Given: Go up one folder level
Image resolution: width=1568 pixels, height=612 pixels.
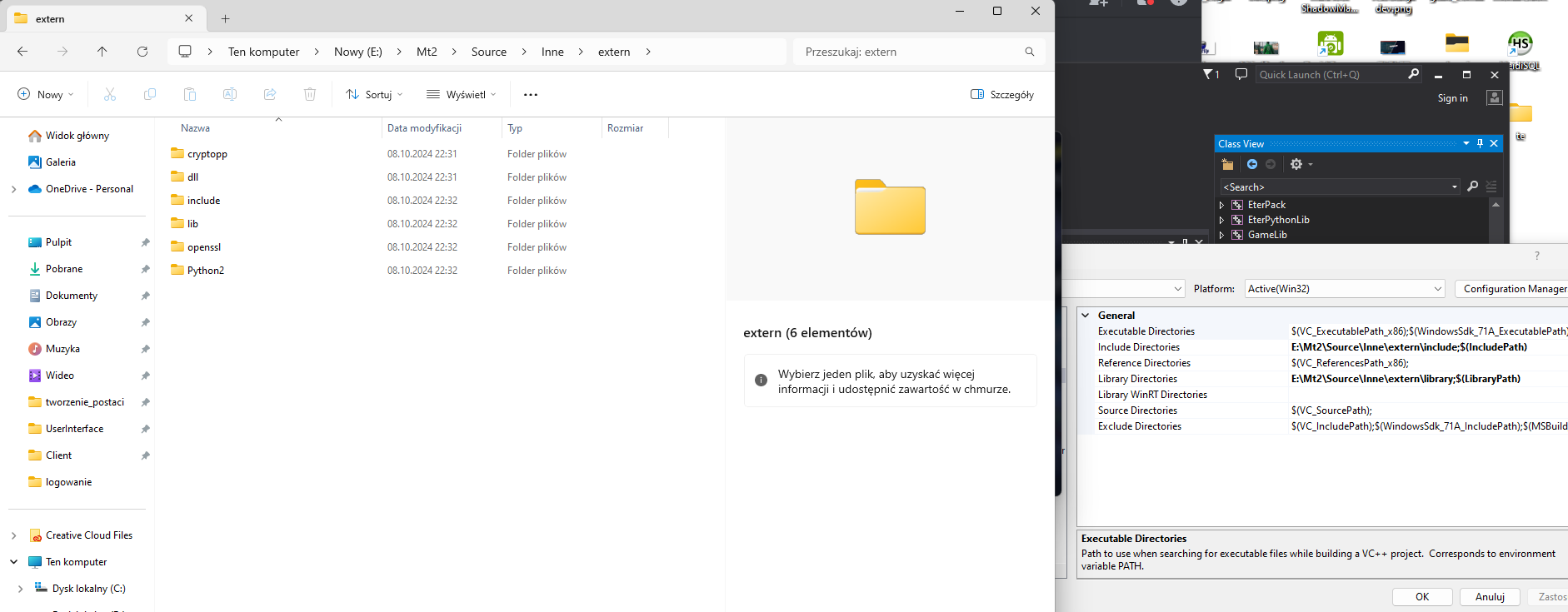Looking at the screenshot, I should (x=102, y=52).
